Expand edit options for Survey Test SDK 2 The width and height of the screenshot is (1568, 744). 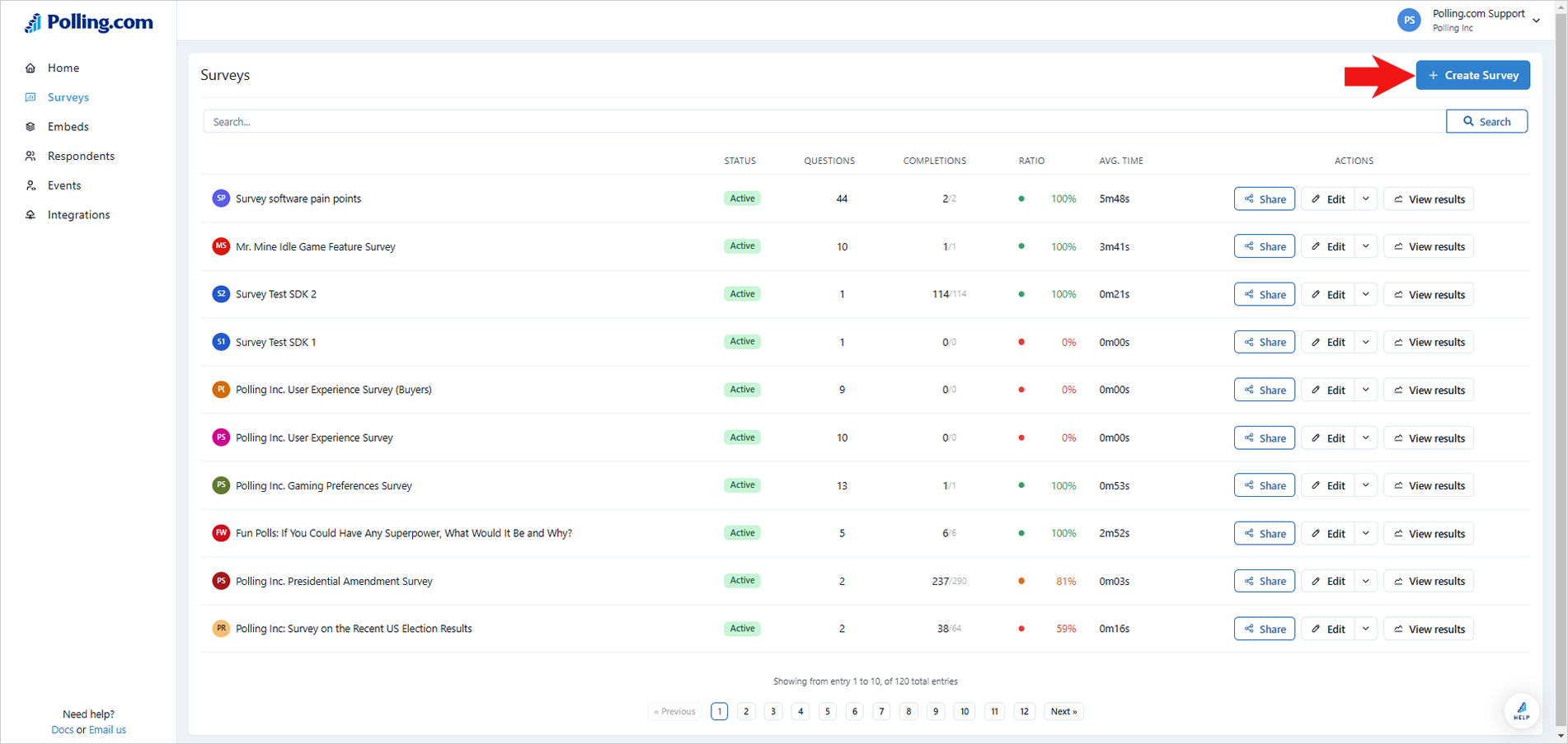(x=1365, y=294)
